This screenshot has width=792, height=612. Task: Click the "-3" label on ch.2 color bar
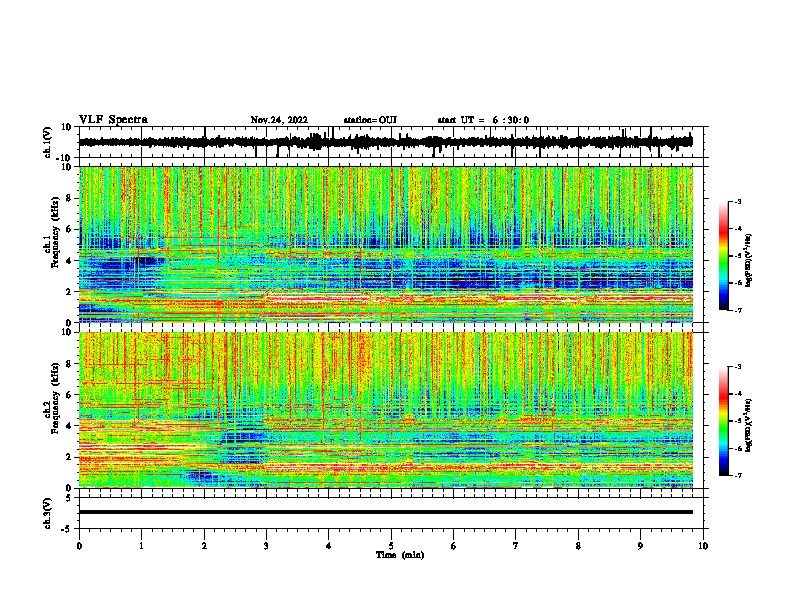tap(737, 367)
